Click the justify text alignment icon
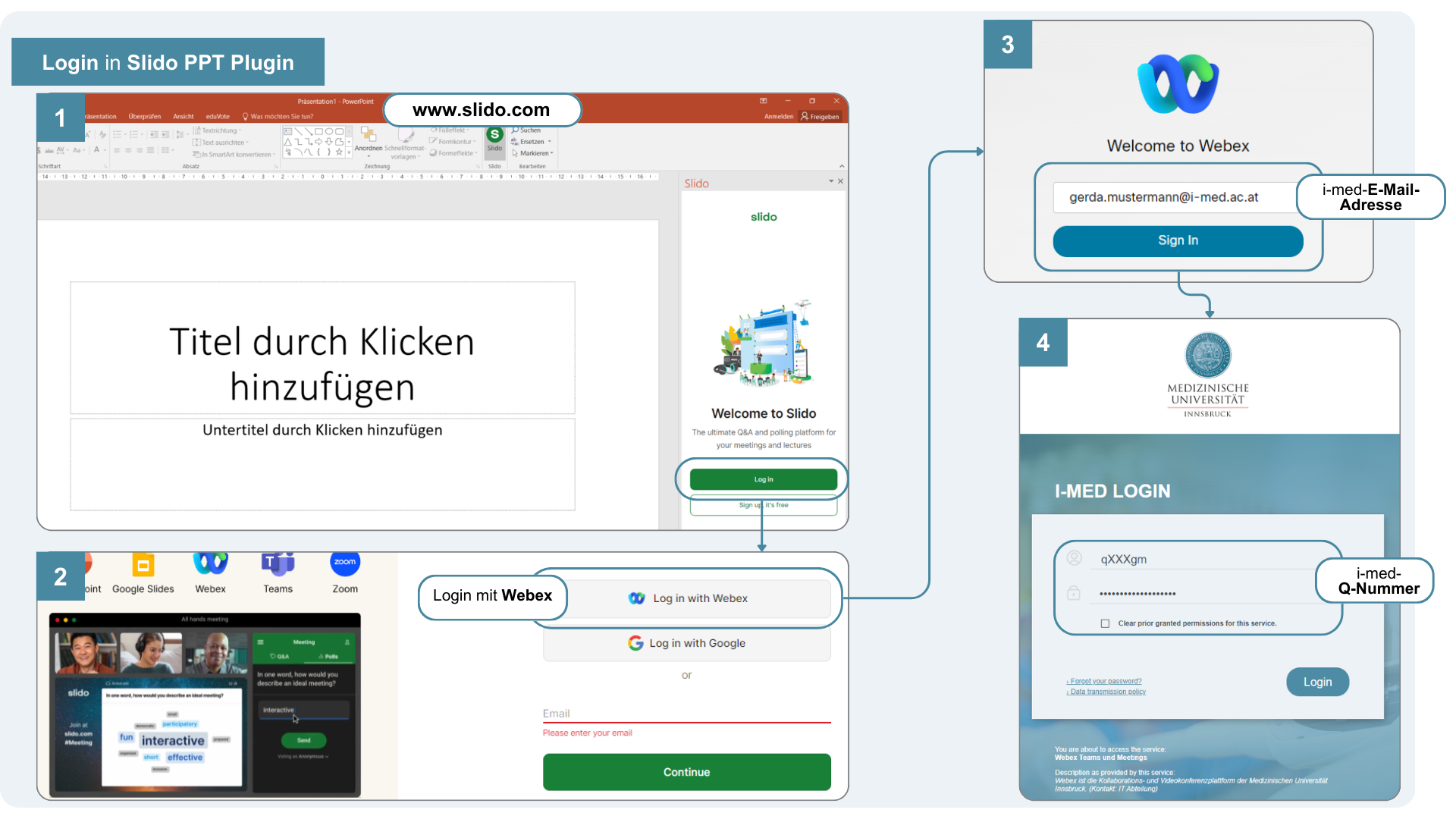This screenshot has width=1456, height=819. (x=150, y=150)
